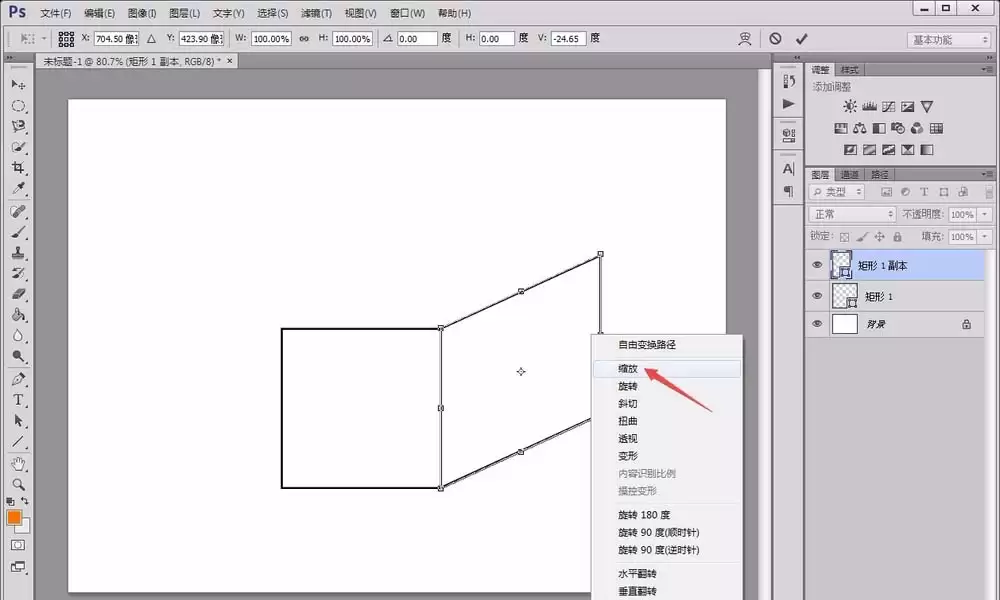Open the 填充 slider arrow
Image resolution: width=1000 pixels, height=600 pixels.
coord(985,237)
